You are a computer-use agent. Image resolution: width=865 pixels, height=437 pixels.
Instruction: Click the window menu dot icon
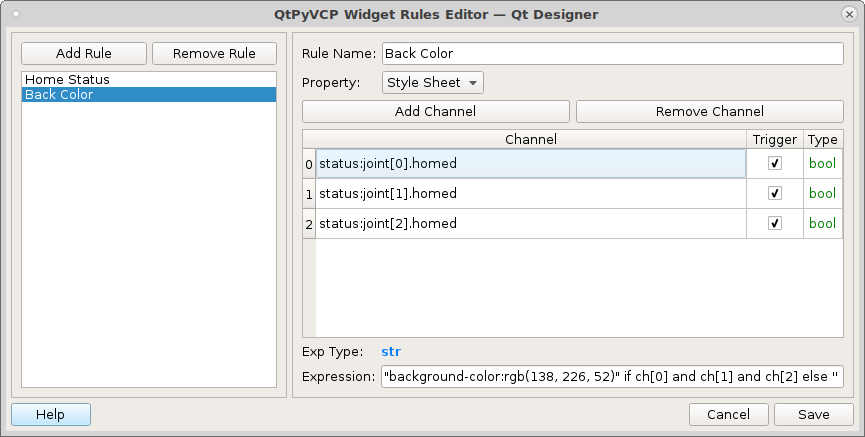tap(15, 14)
